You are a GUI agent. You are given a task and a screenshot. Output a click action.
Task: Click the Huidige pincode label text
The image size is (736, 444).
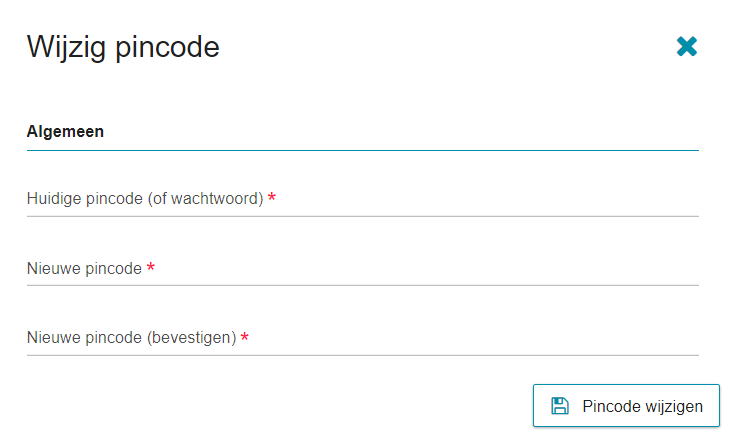point(145,199)
